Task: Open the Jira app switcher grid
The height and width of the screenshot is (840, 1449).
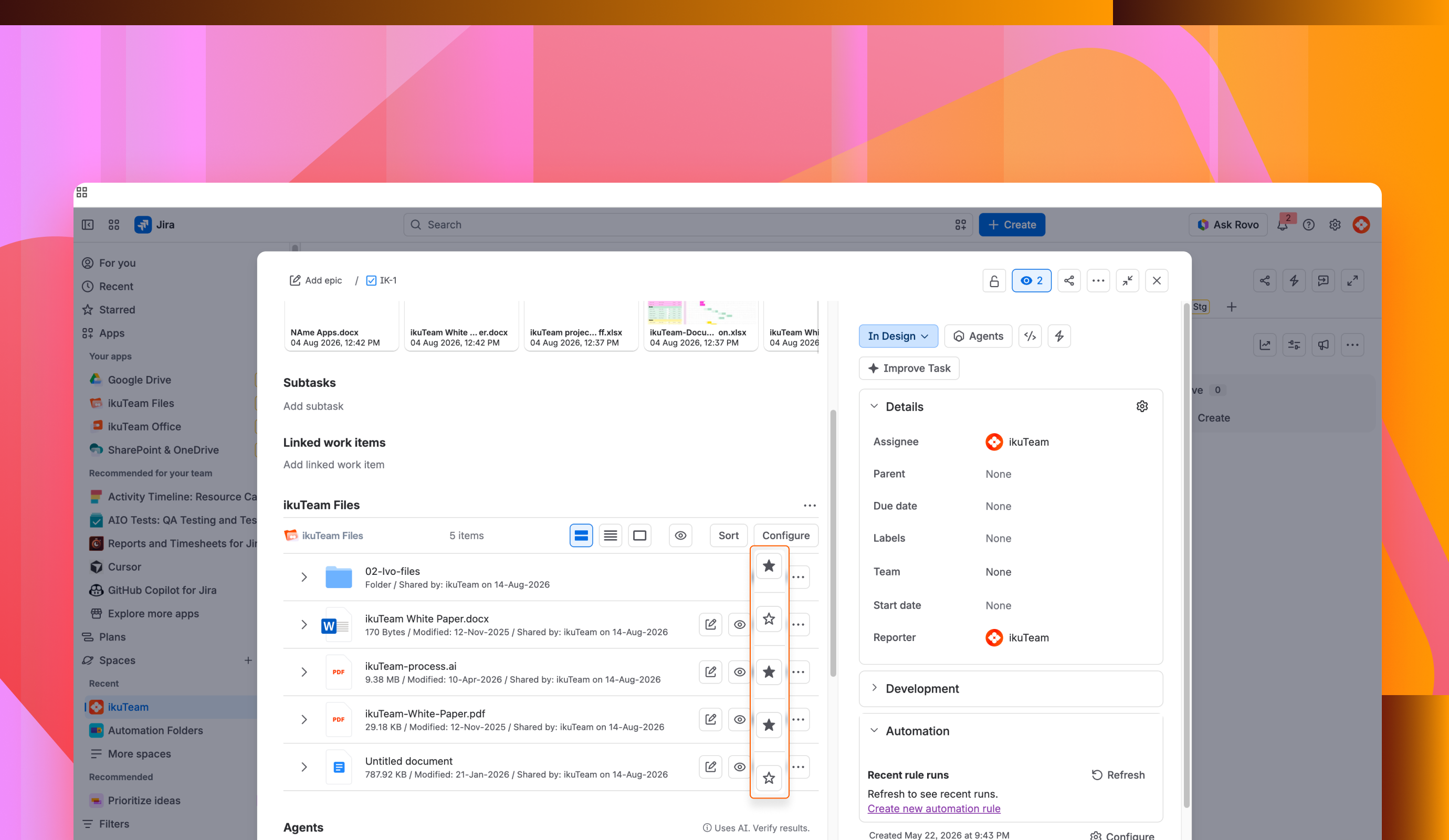Action: [x=114, y=225]
